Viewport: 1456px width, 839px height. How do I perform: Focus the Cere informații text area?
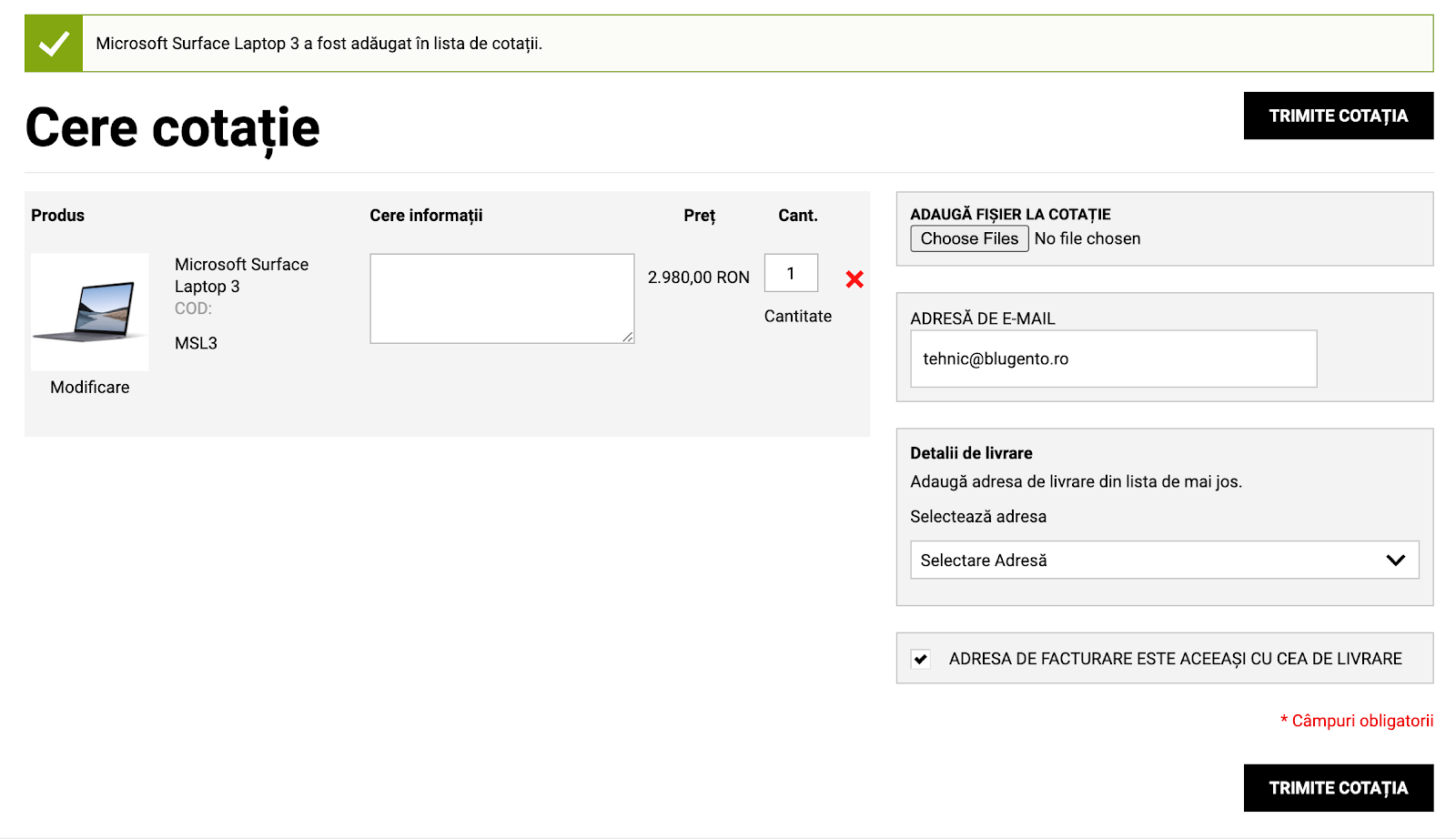click(x=502, y=298)
